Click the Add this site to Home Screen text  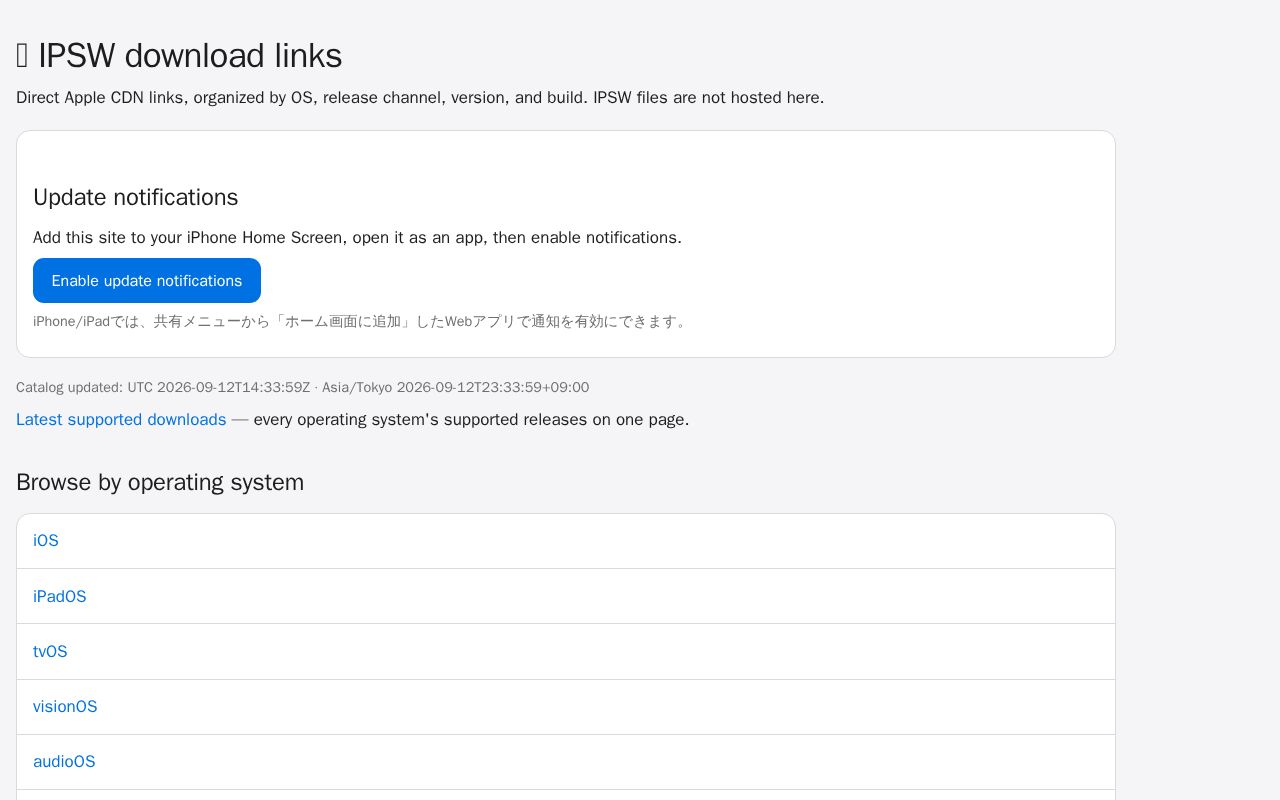pos(357,238)
